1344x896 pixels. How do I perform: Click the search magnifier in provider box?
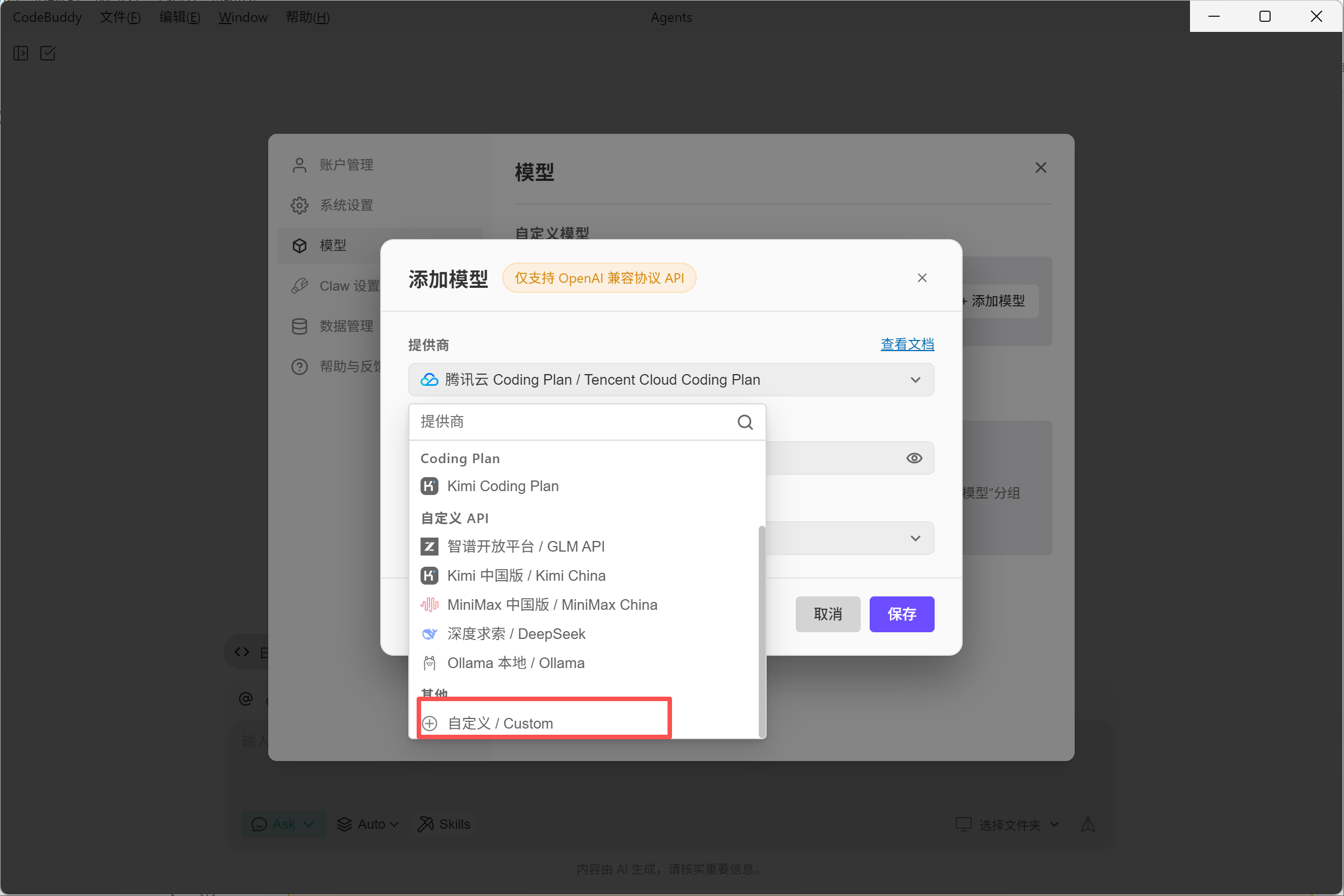point(745,422)
